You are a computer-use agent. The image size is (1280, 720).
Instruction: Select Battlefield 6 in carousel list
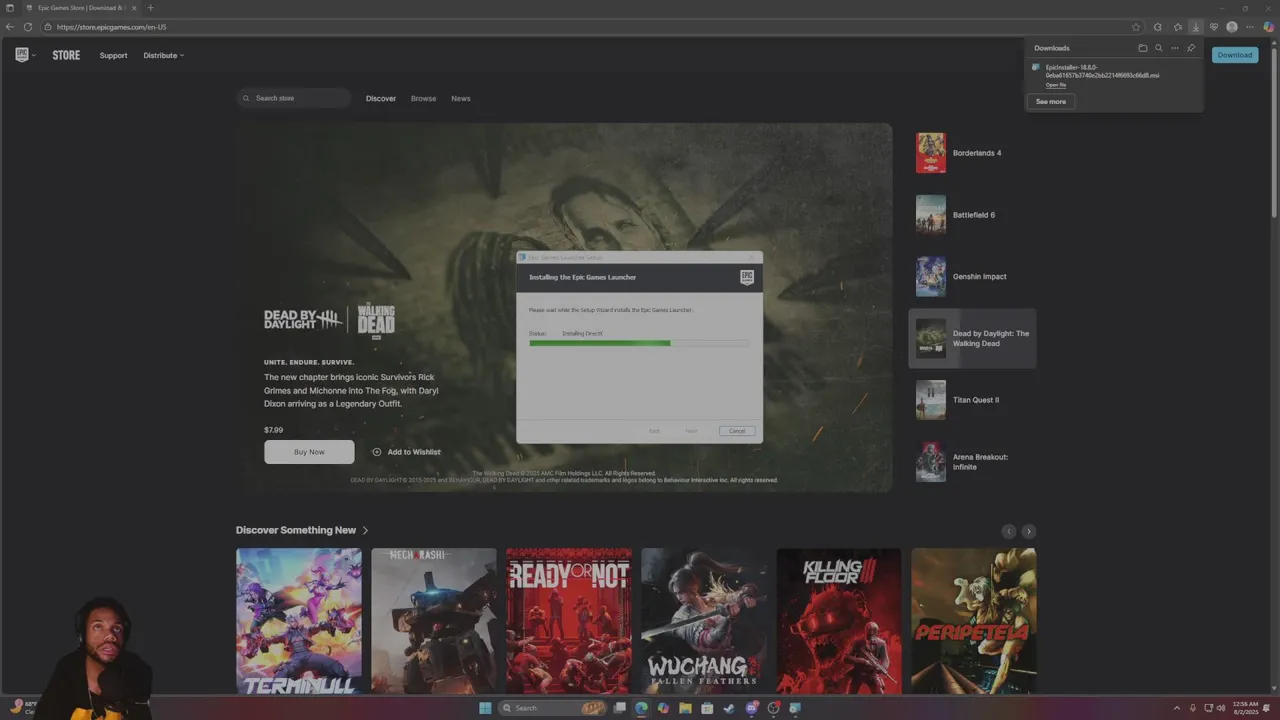tap(972, 215)
